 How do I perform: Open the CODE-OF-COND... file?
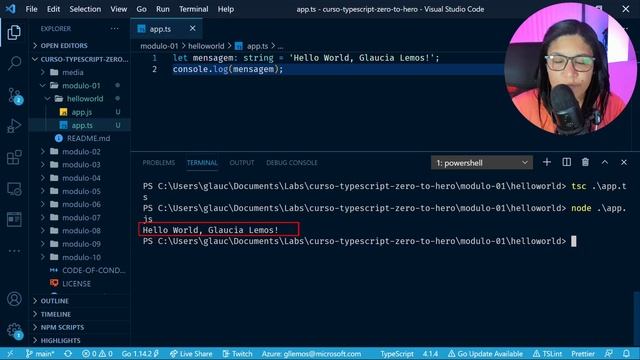[x=80, y=270]
